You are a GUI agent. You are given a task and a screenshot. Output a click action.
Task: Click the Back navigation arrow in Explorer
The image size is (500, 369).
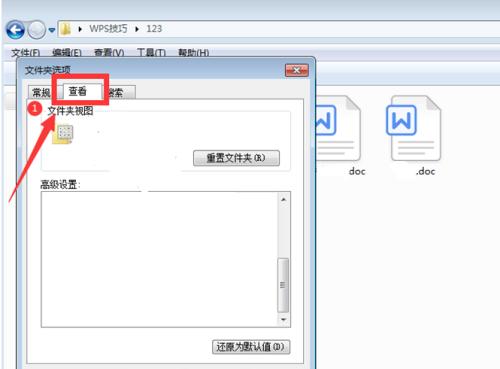pyautogui.click(x=15, y=30)
